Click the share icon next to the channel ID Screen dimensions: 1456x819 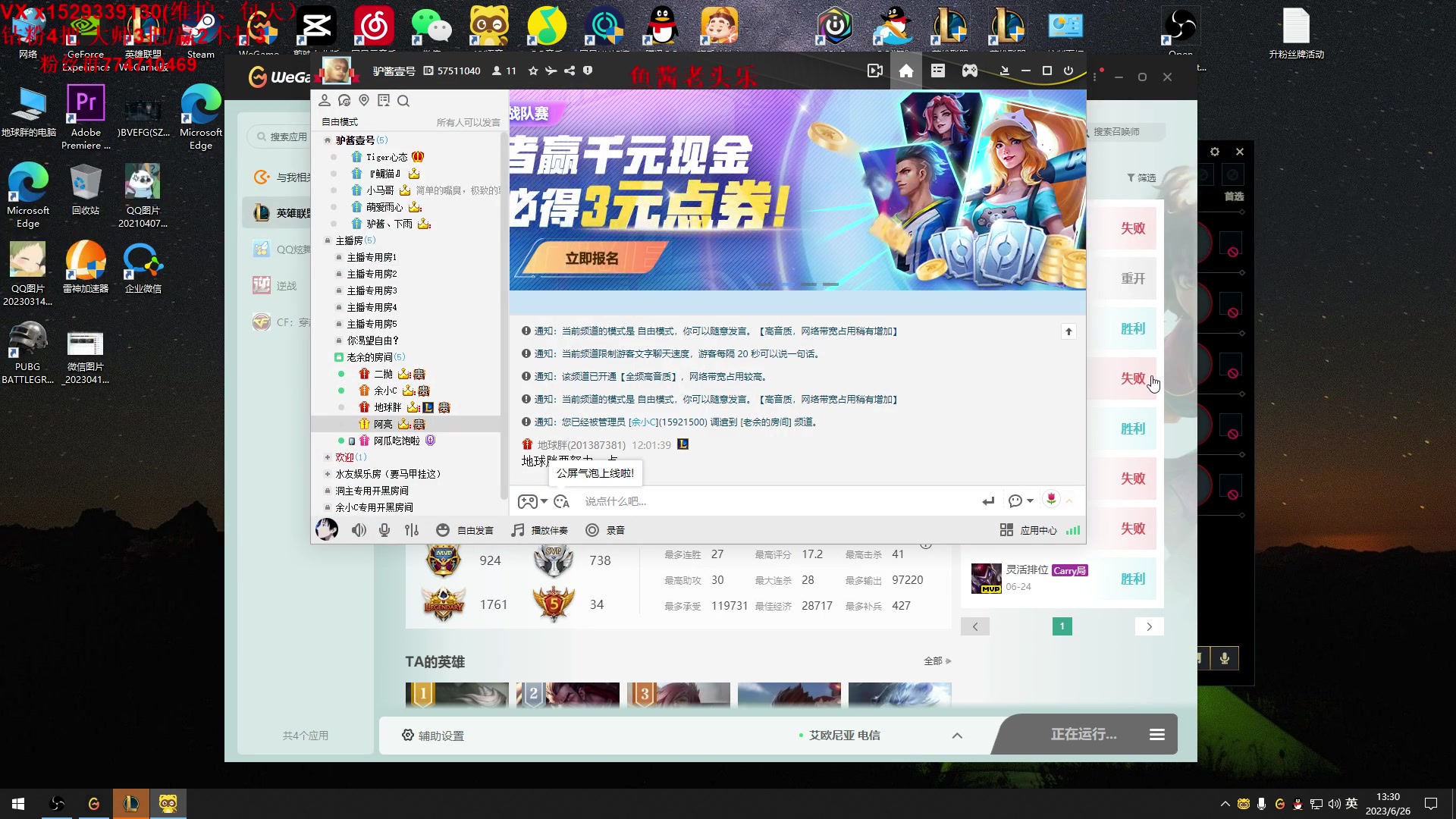(570, 71)
